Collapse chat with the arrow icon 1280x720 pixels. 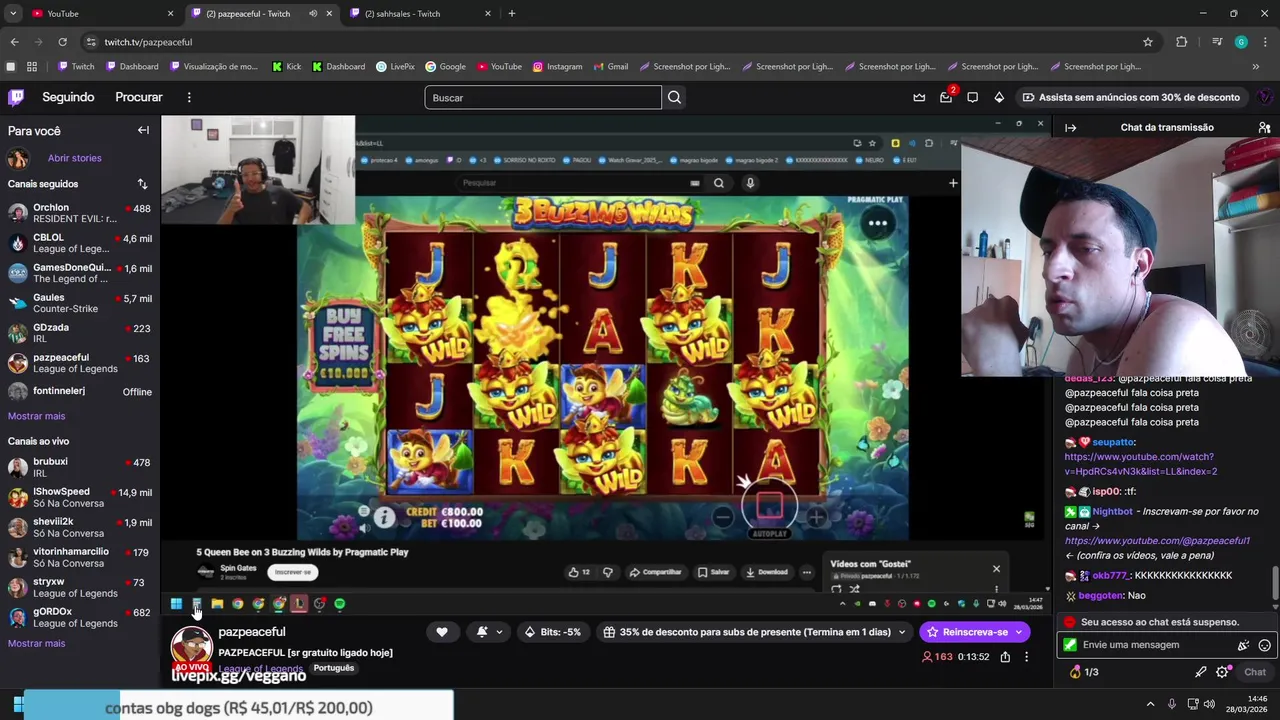[x=1070, y=128]
